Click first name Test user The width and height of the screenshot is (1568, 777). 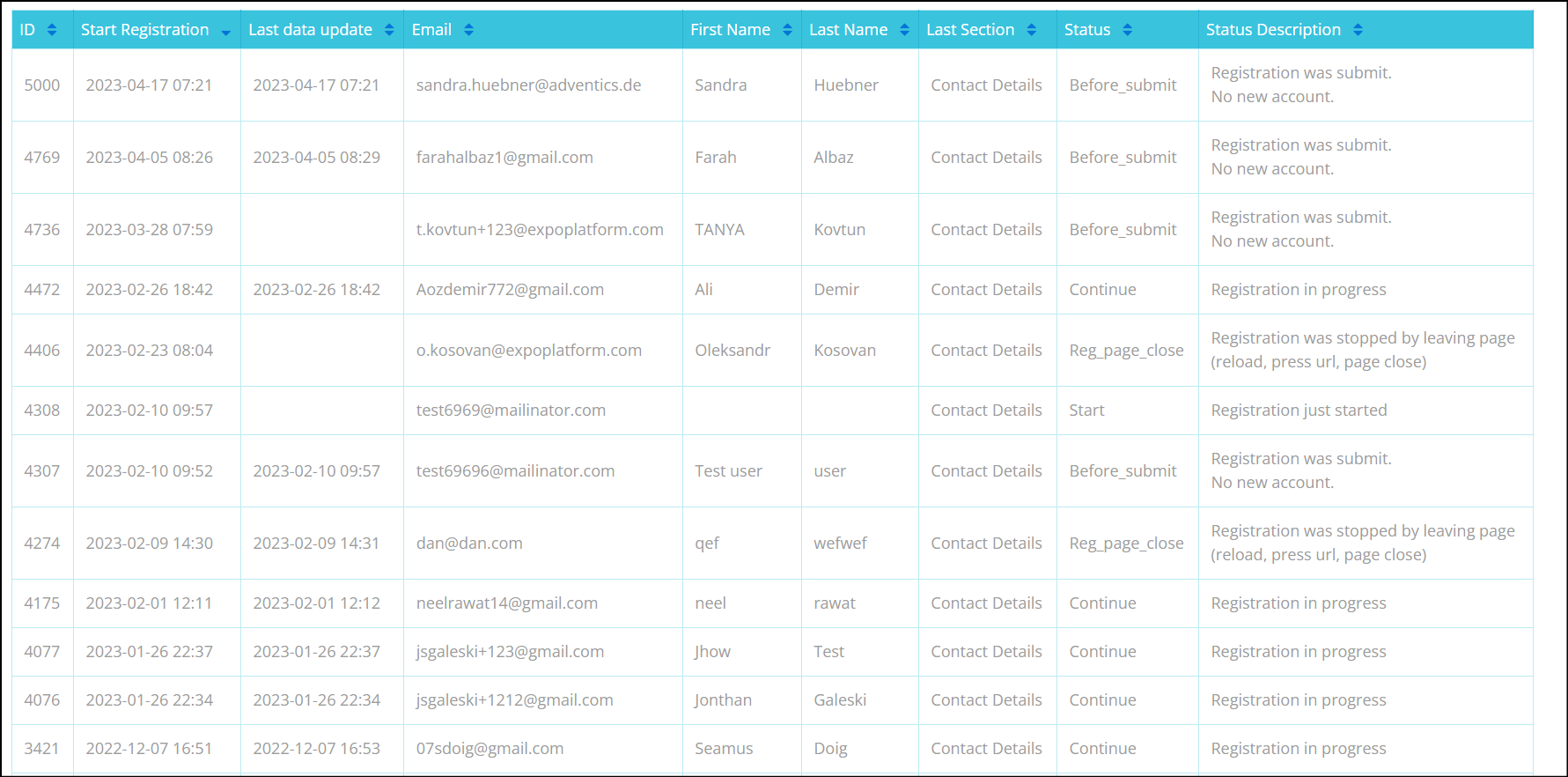click(x=728, y=471)
